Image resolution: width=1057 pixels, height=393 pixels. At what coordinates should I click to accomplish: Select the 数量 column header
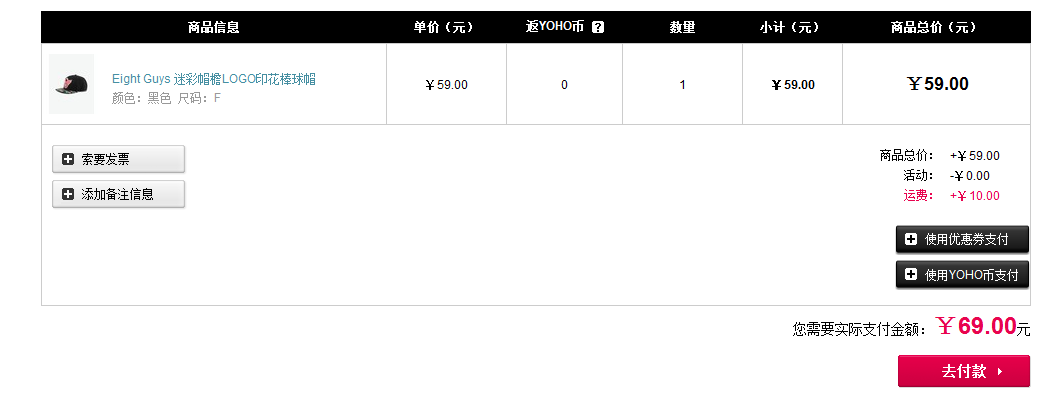pyautogui.click(x=682, y=28)
